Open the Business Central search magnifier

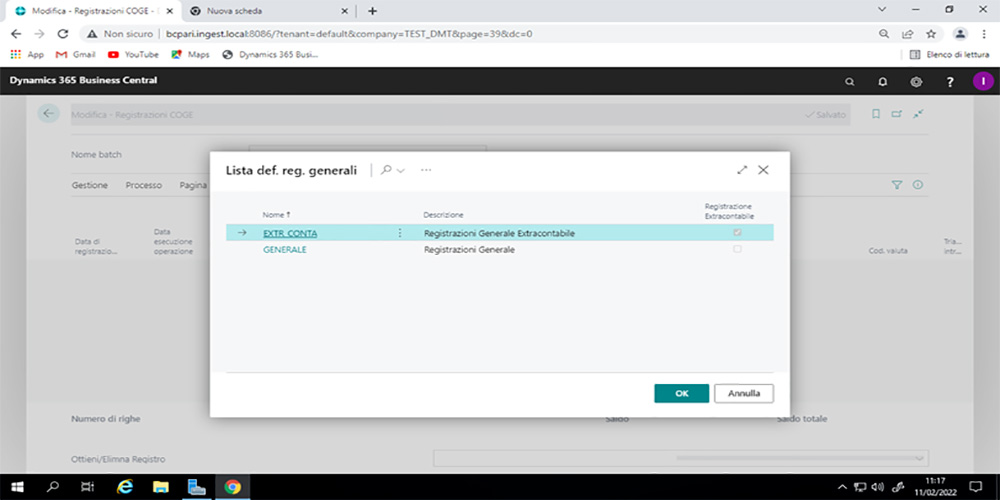point(850,81)
